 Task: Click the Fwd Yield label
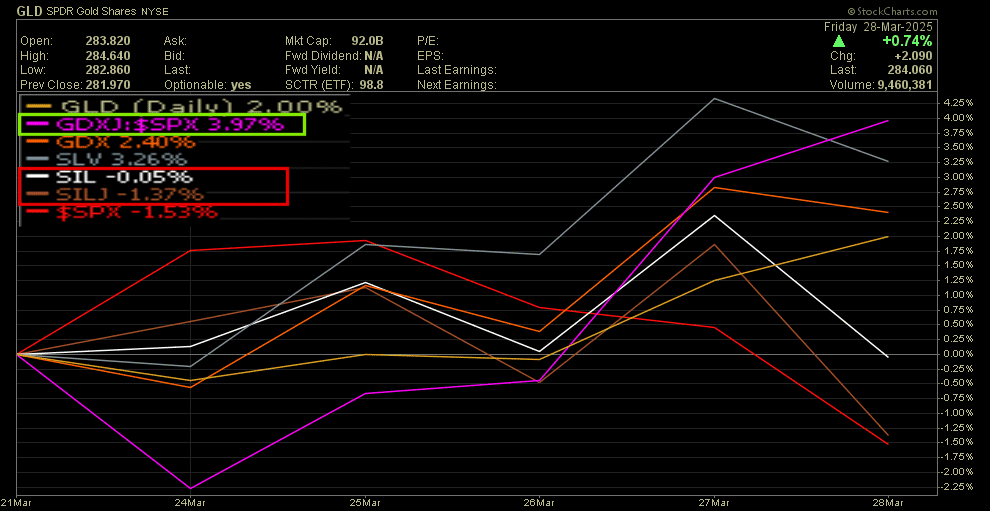pos(313,70)
